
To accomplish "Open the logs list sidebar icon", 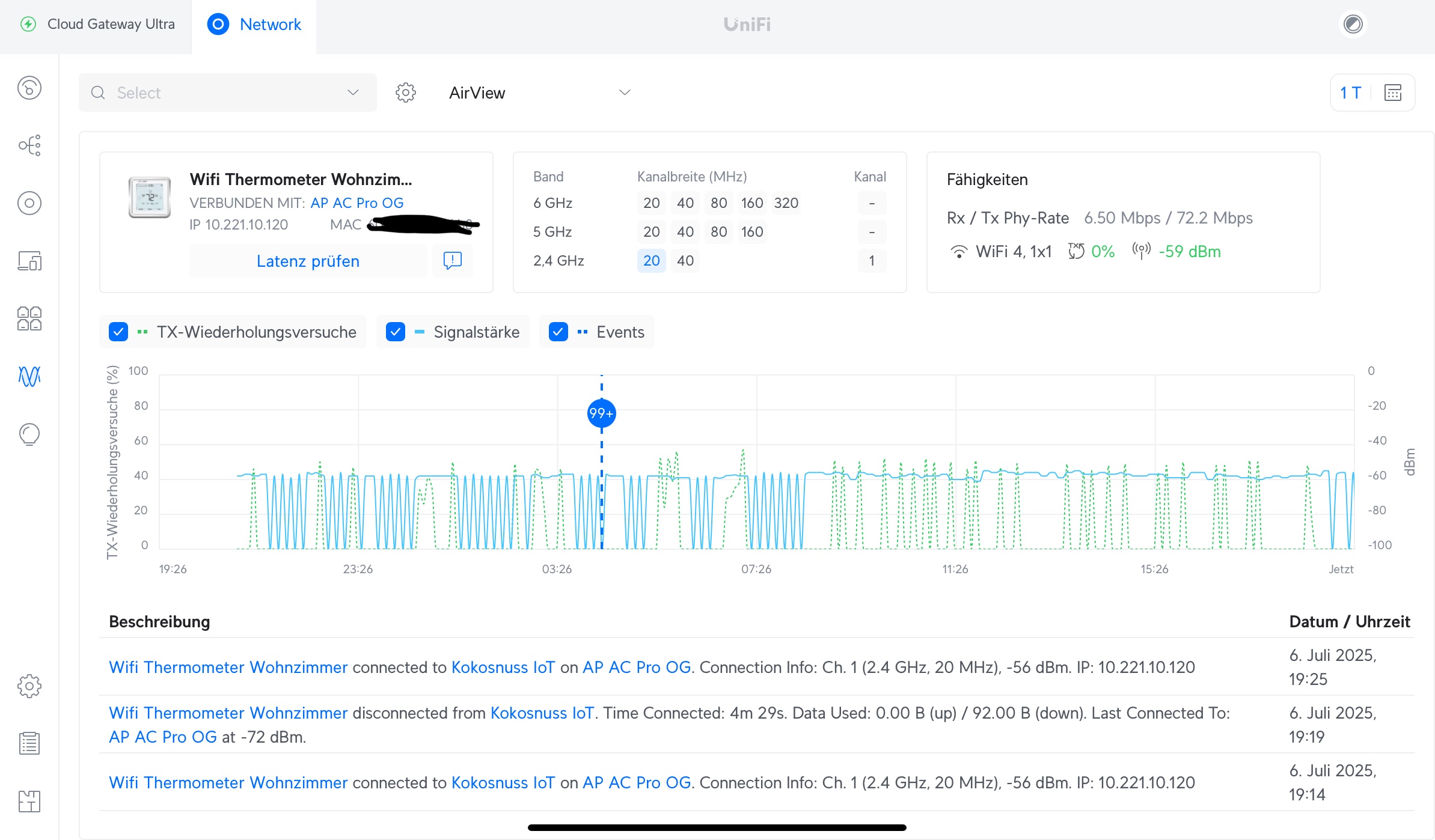I will click(29, 743).
